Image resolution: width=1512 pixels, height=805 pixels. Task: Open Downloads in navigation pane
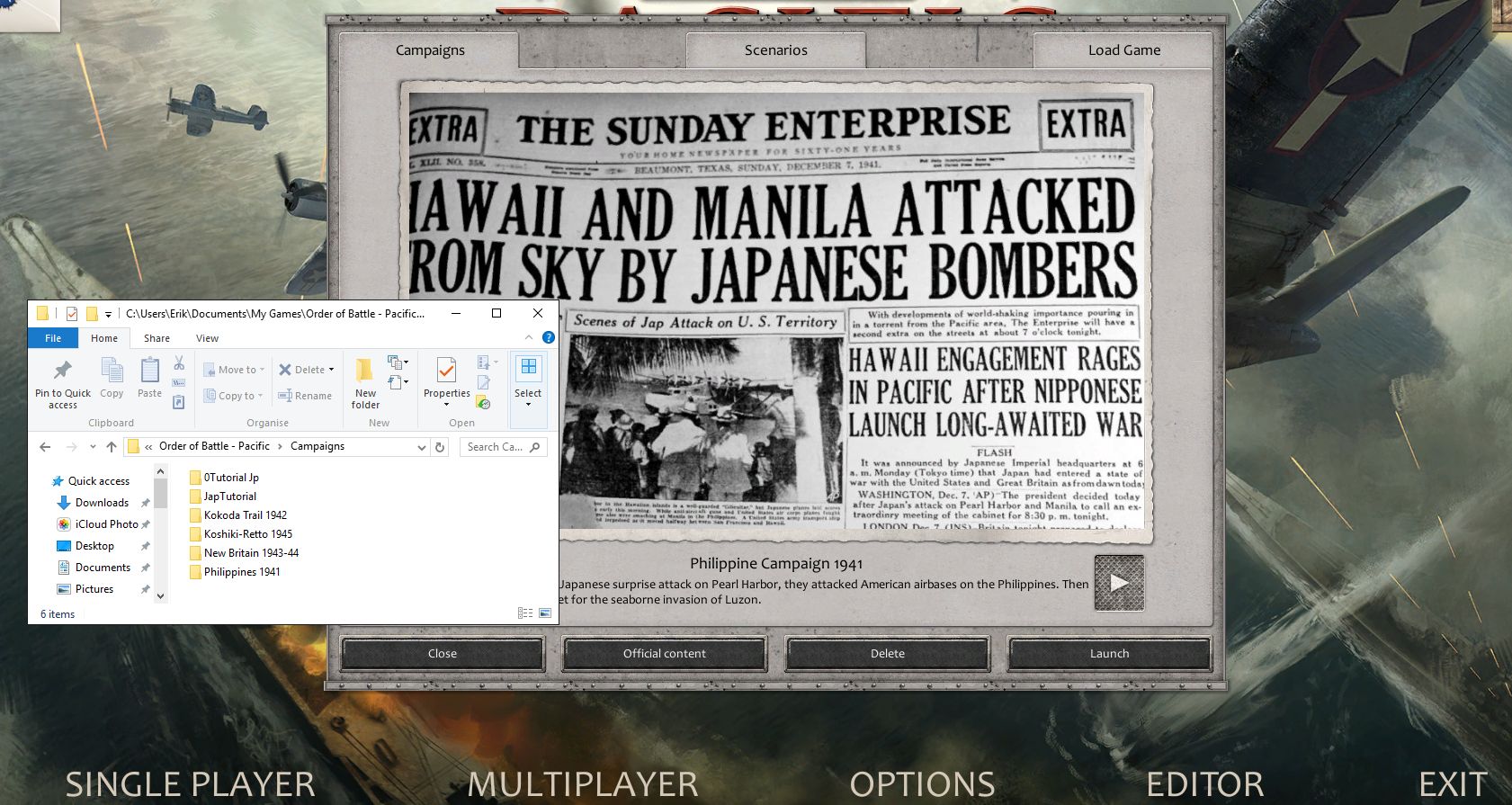(94, 503)
